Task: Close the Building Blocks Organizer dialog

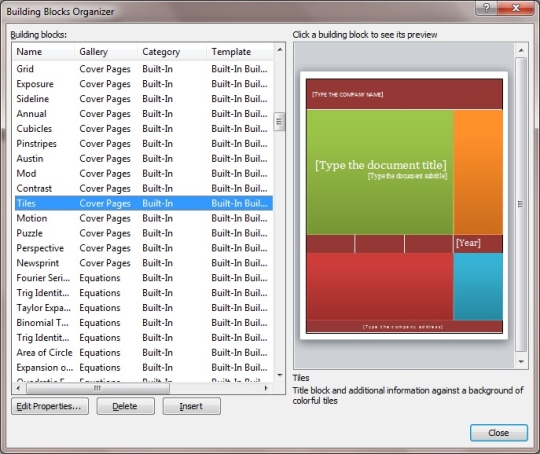Action: click(499, 433)
